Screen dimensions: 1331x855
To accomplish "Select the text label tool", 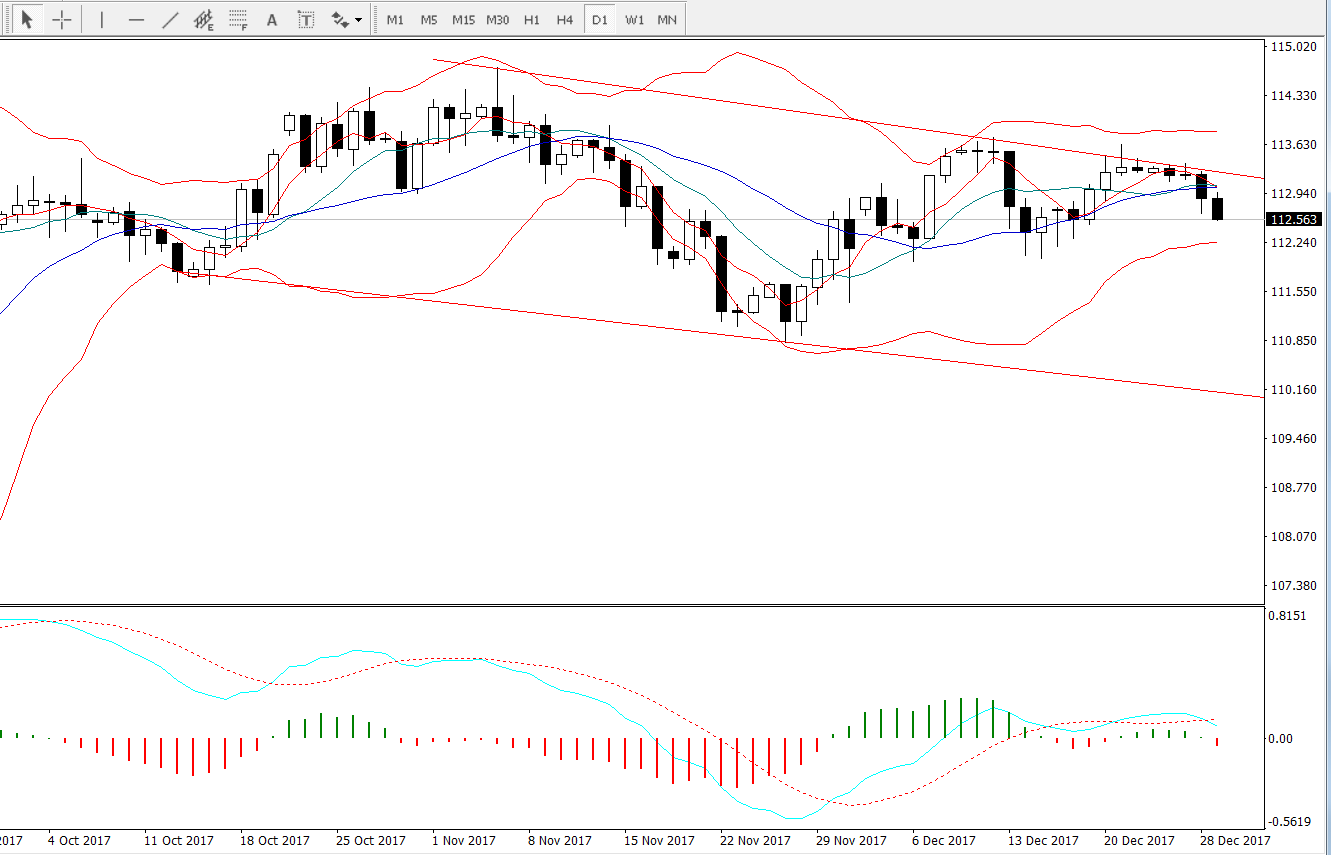I will point(306,19).
